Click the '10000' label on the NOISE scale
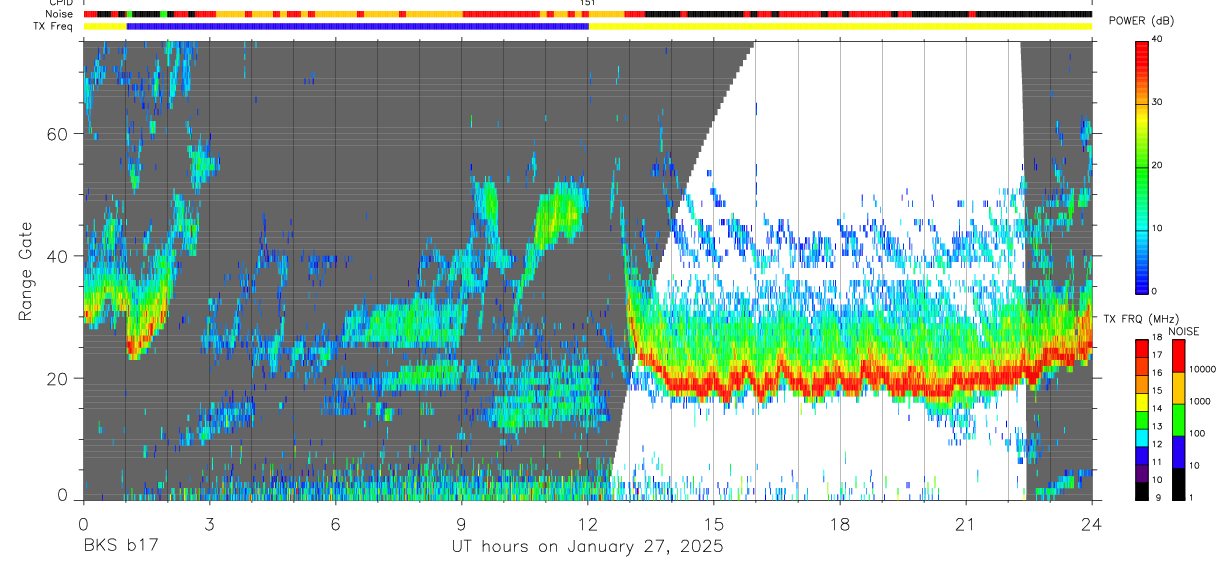1228x567 pixels. coord(1203,369)
